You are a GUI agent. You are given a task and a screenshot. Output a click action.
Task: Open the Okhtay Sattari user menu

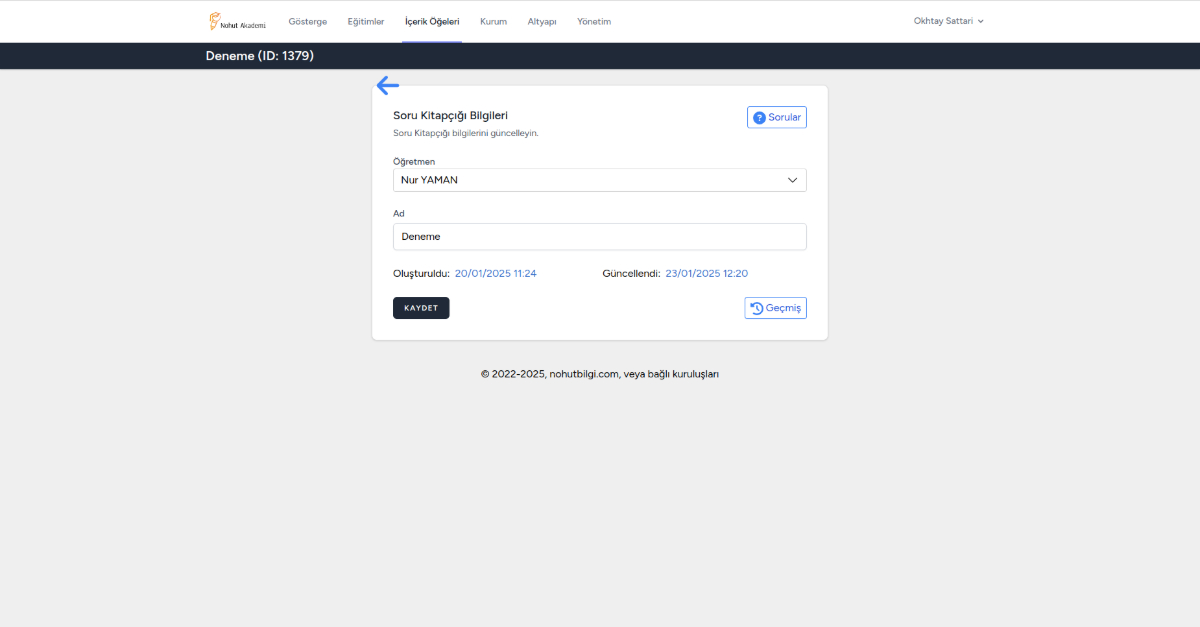(942, 21)
